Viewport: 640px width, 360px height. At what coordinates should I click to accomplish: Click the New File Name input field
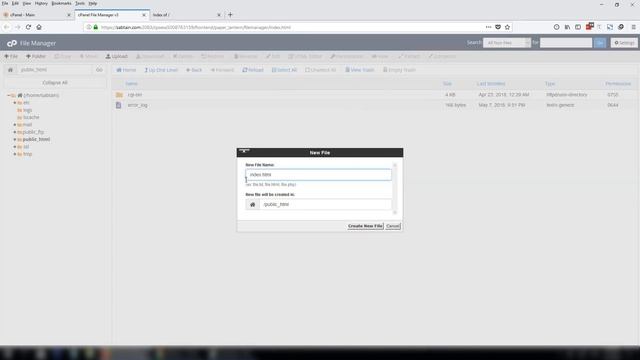click(318, 175)
